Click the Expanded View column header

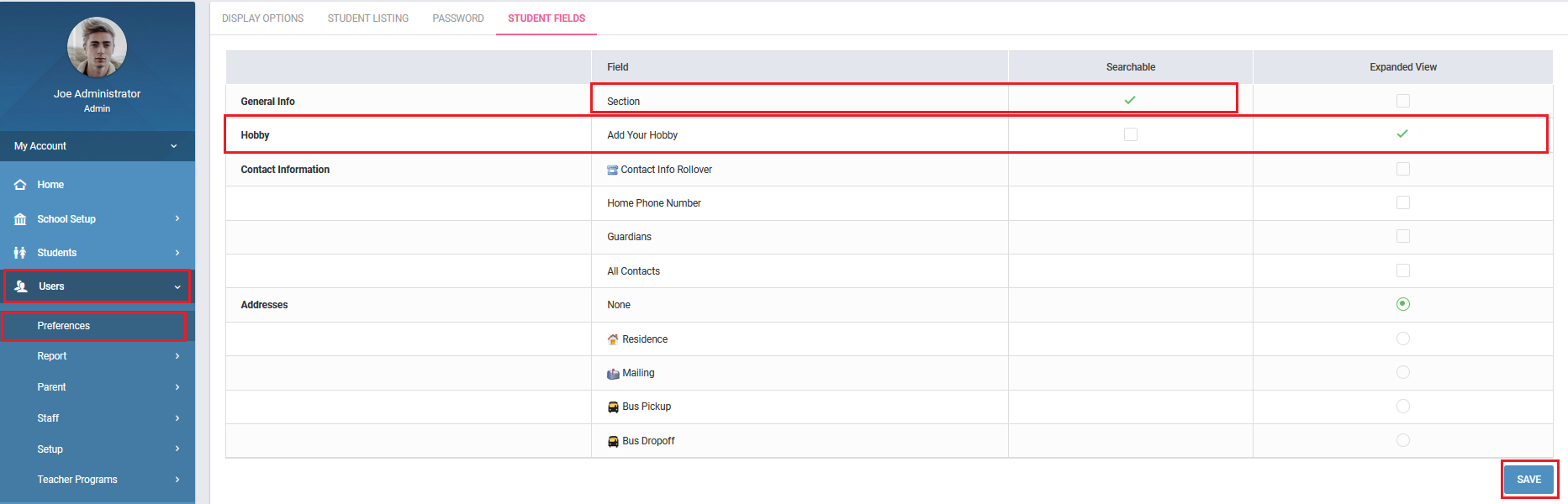(1403, 67)
